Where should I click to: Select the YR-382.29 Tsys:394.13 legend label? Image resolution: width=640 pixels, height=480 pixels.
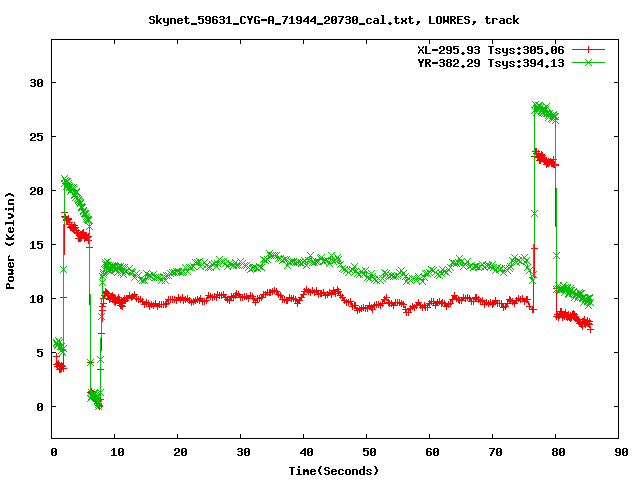click(491, 63)
